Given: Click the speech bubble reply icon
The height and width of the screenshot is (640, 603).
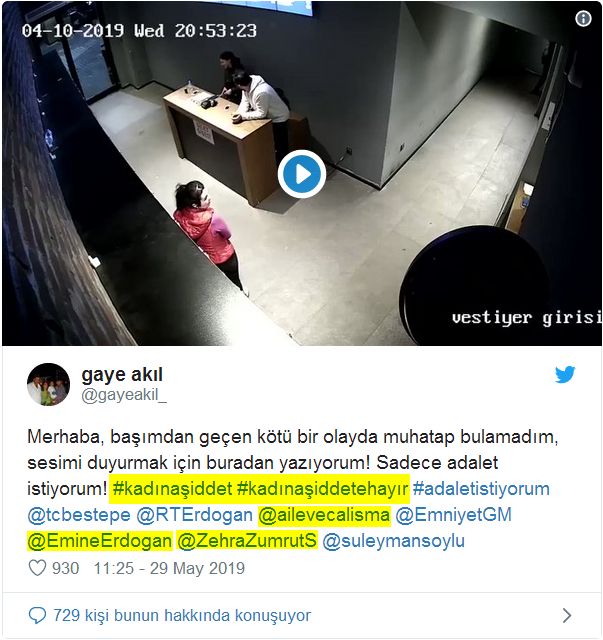Looking at the screenshot, I should [x=37, y=615].
